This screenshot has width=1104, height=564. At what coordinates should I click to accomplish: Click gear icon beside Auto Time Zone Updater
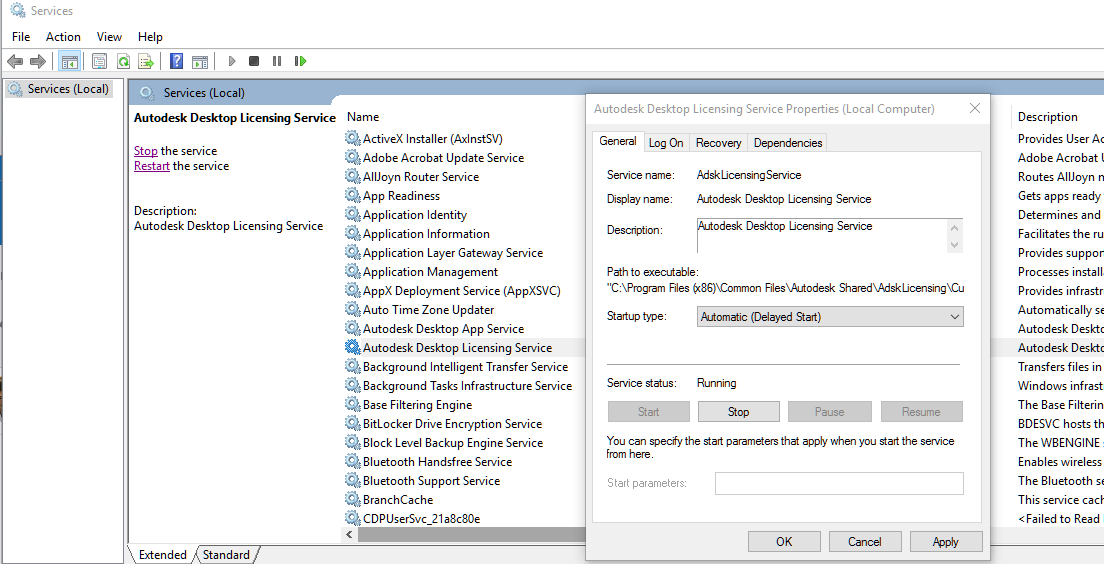(352, 310)
